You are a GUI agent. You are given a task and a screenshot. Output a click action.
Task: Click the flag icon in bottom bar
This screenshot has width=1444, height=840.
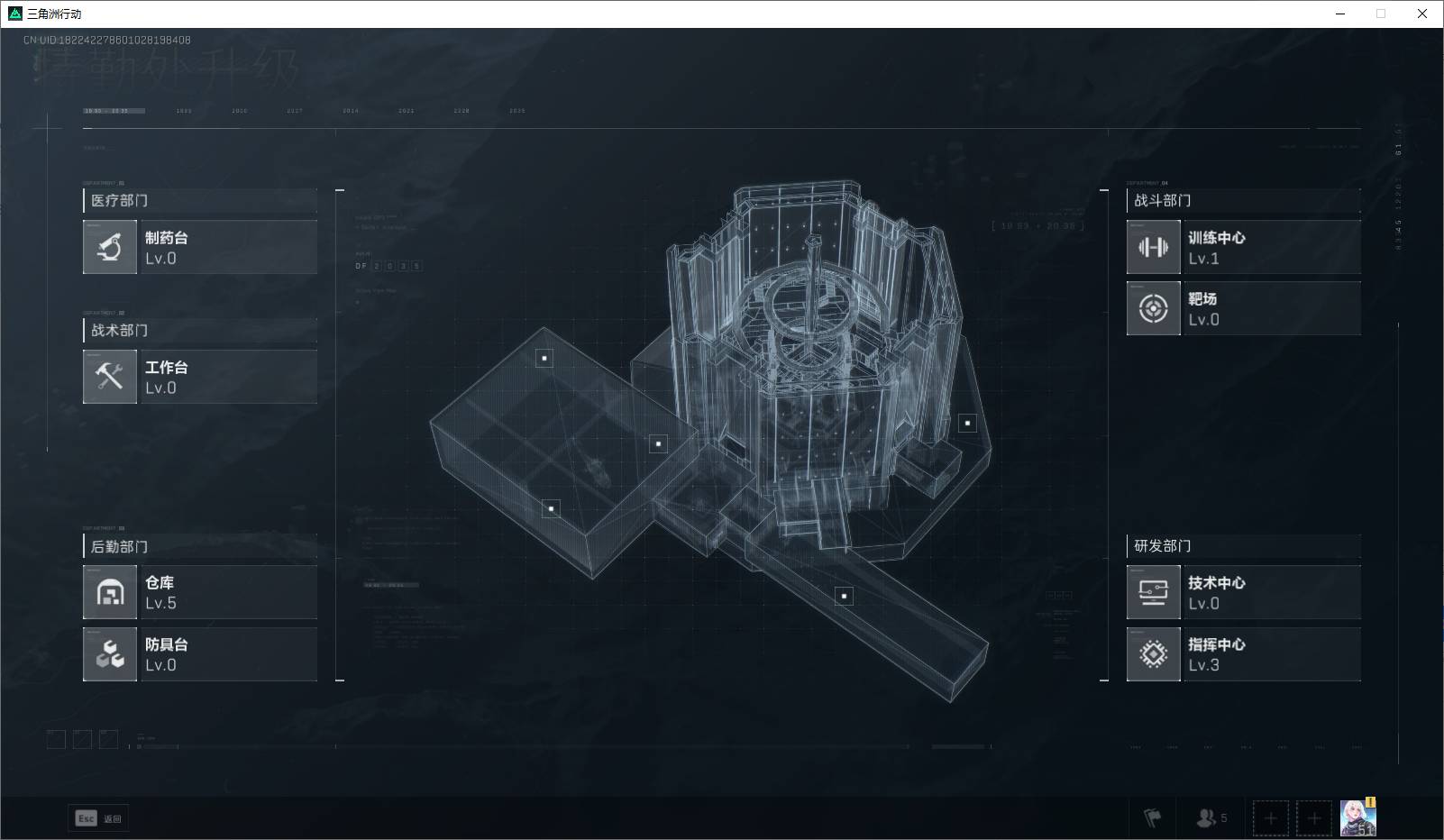pyautogui.click(x=1152, y=818)
